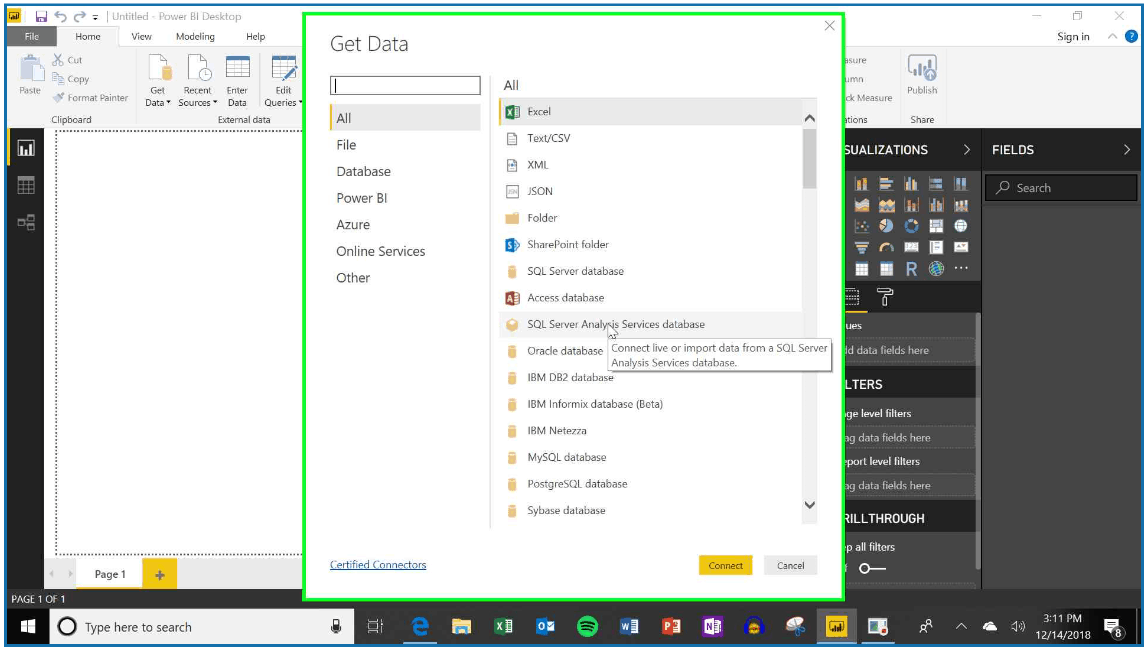Open the Help ribbon tab
The width and height of the screenshot is (1148, 649).
pos(256,37)
